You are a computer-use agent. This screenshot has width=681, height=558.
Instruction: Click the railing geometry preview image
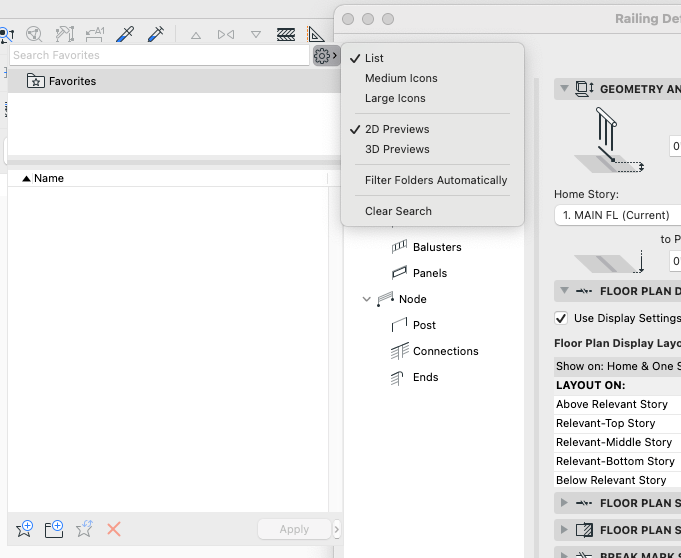coord(608,140)
